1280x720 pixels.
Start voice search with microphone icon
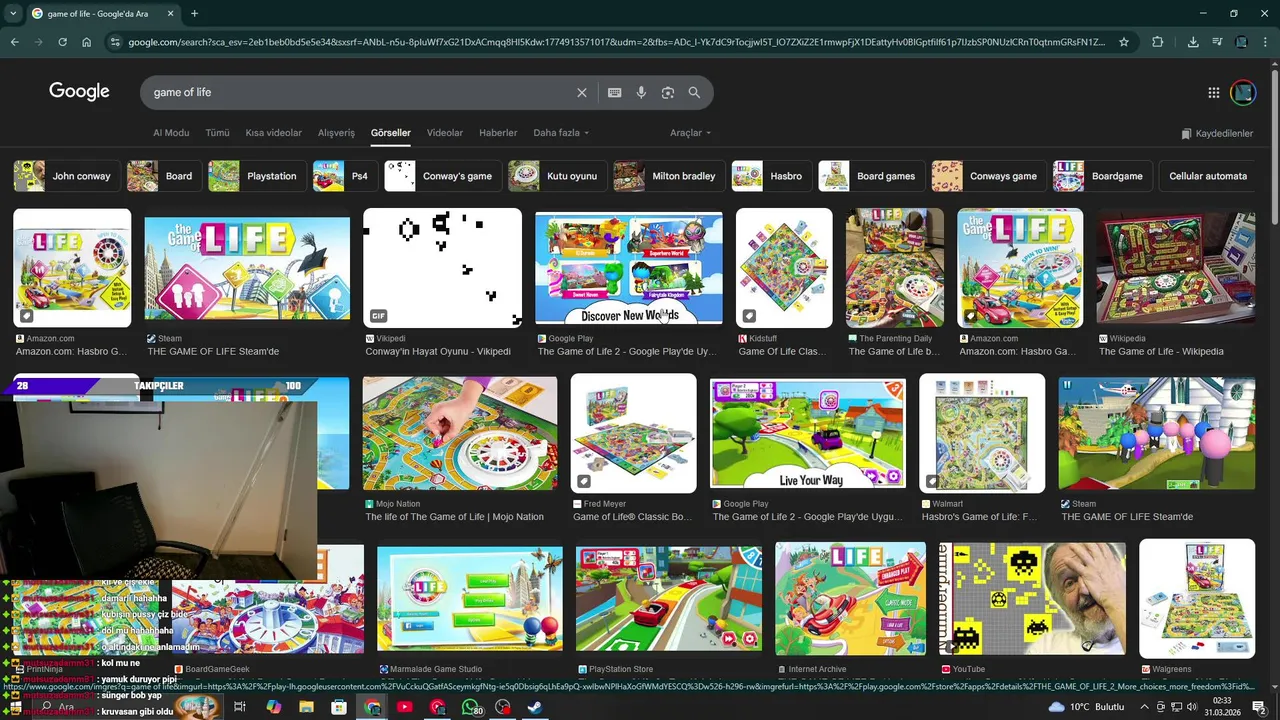(641, 92)
